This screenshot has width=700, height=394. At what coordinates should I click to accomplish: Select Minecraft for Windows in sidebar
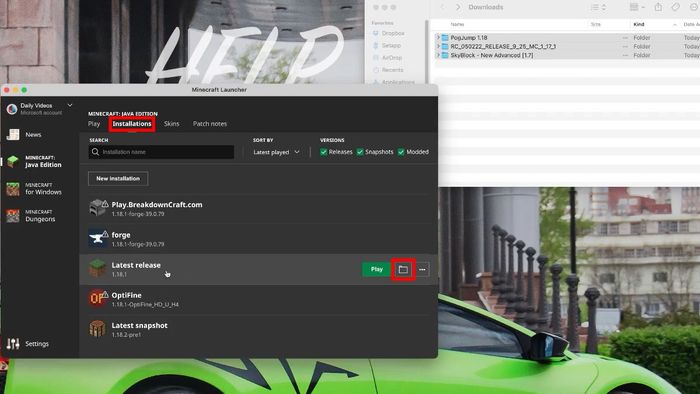(x=34, y=189)
